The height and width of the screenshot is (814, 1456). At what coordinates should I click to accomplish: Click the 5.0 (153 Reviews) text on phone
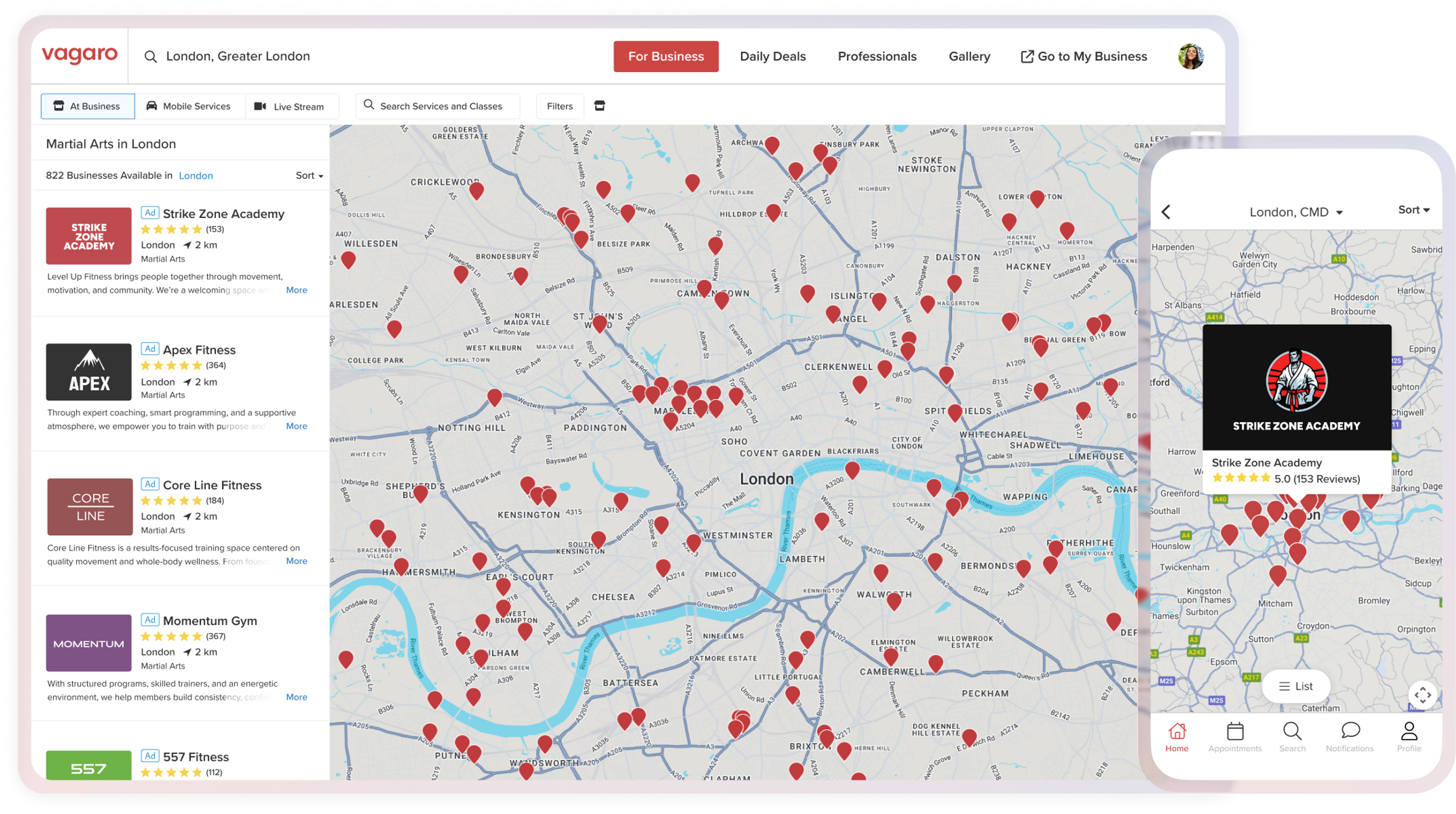(x=1317, y=479)
